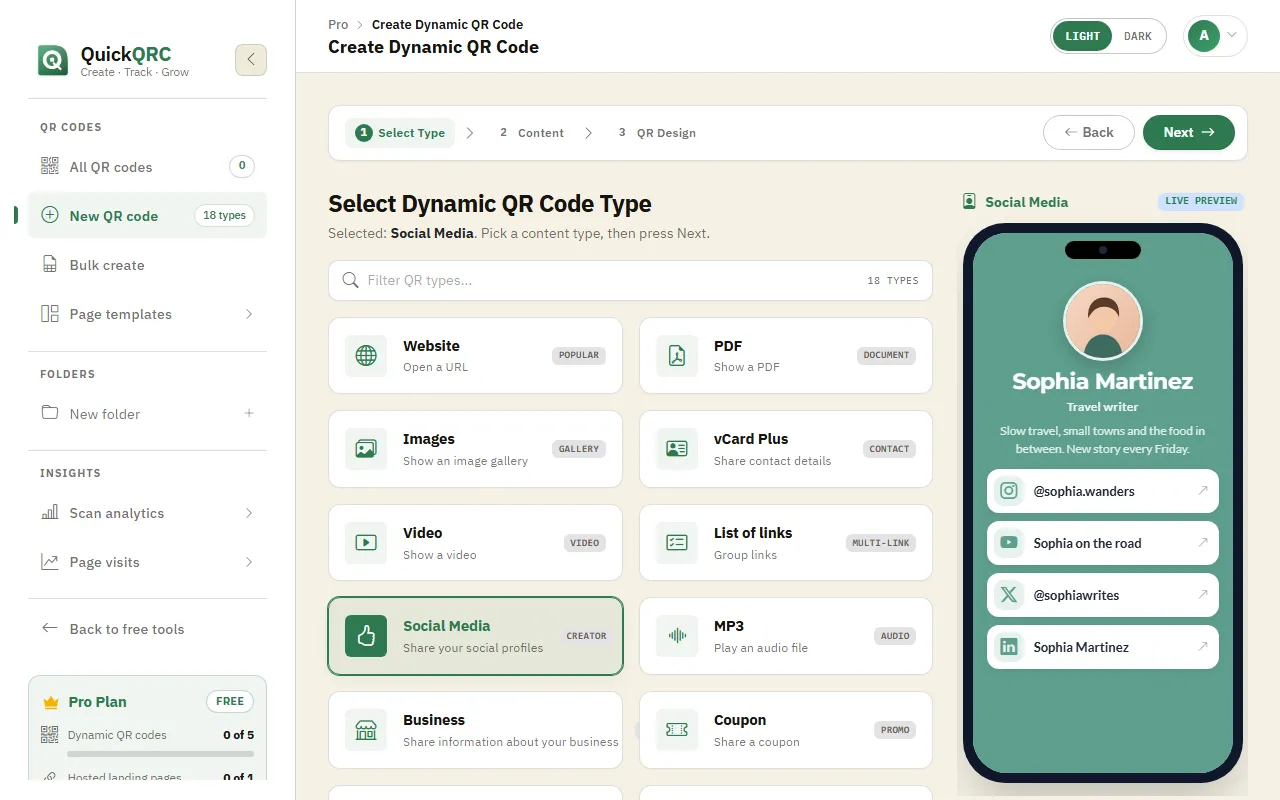Click the Website globe icon
Screen dimensions: 1280x800
(366, 356)
